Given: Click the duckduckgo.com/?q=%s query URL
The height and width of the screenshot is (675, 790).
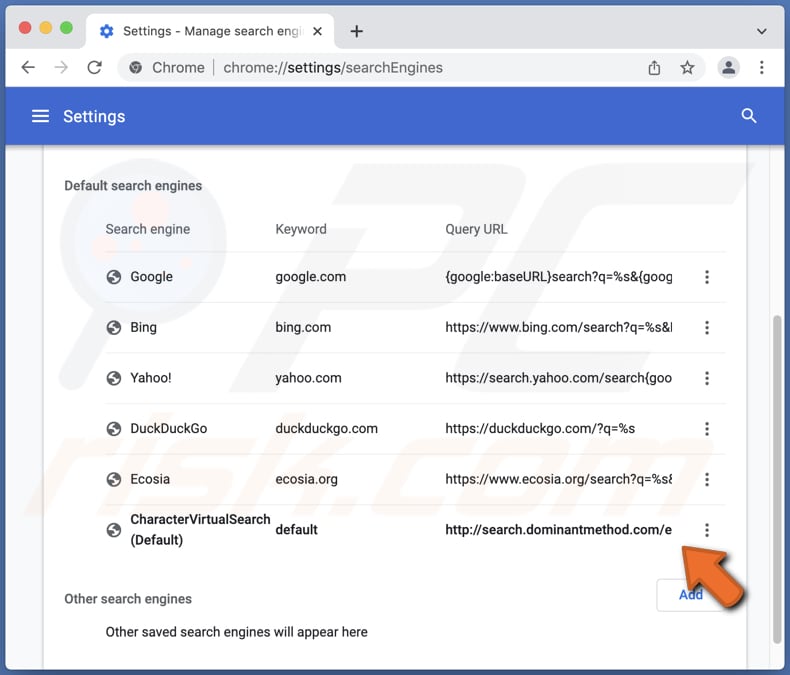Looking at the screenshot, I should click(540, 429).
